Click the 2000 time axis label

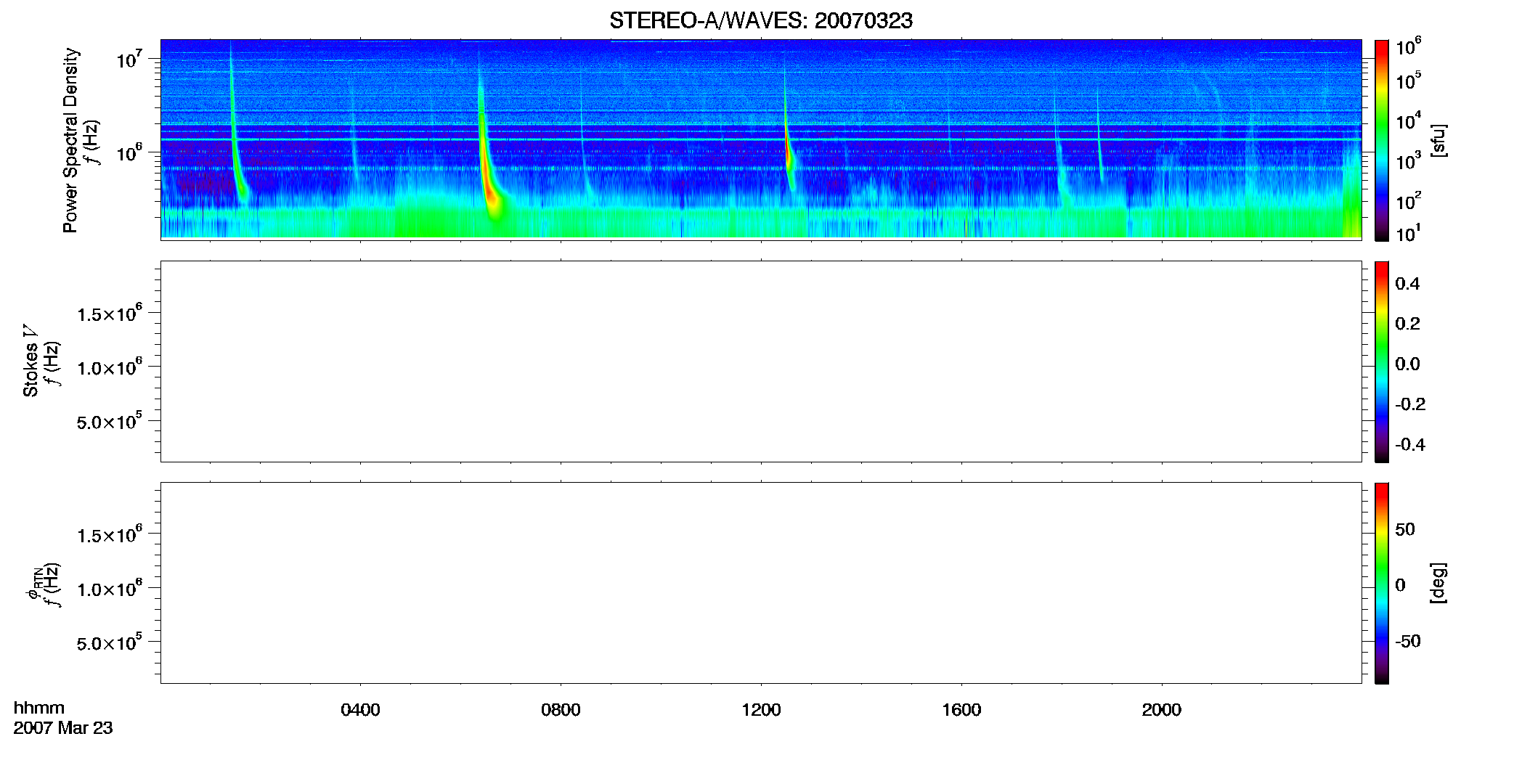[x=1162, y=710]
